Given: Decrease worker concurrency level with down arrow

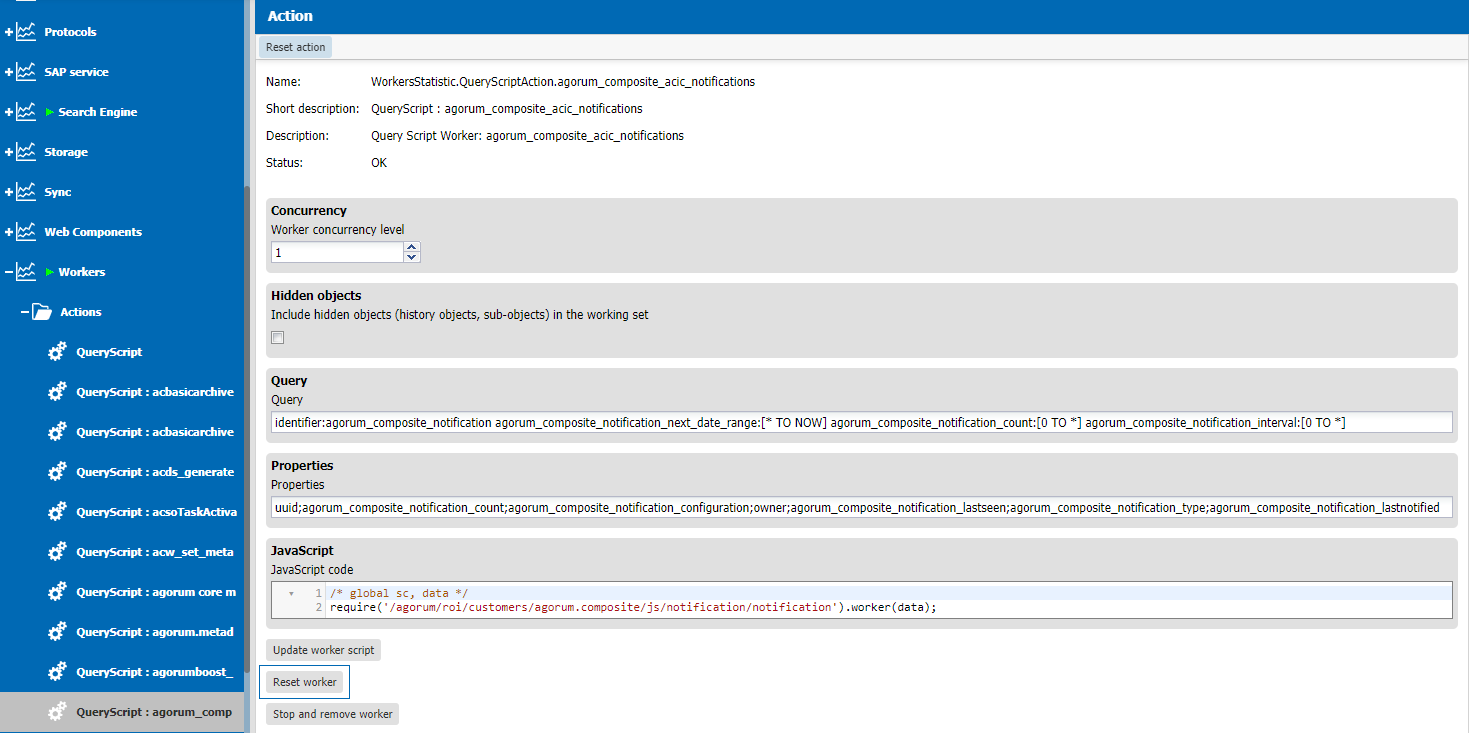Looking at the screenshot, I should tap(412, 258).
